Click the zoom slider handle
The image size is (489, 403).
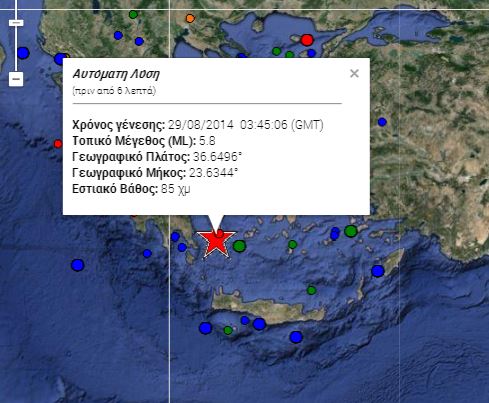pyautogui.click(x=16, y=23)
